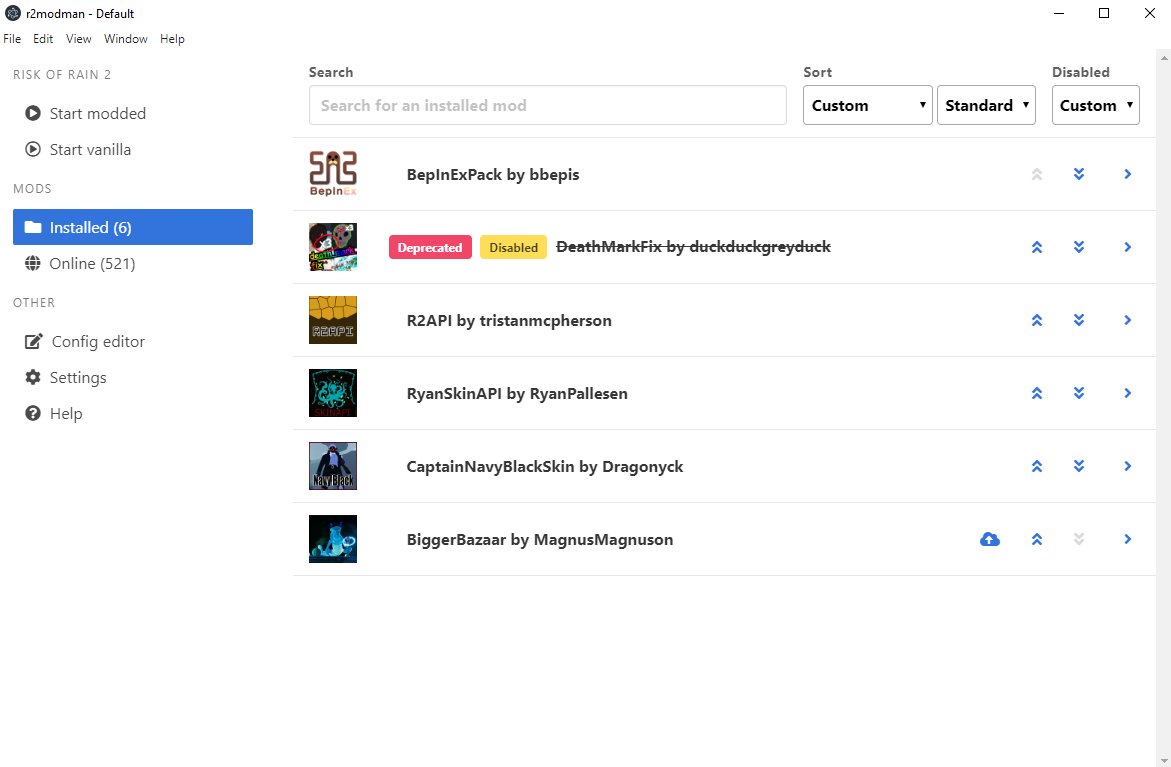The height and width of the screenshot is (767, 1171).
Task: Click the BiggerBazaar by MagnusMagnuson title
Action: click(539, 539)
